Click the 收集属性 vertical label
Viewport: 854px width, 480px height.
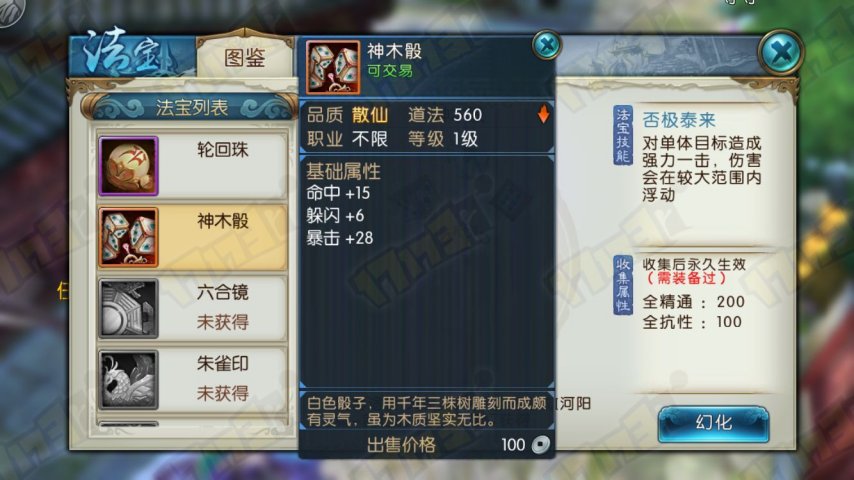[623, 284]
